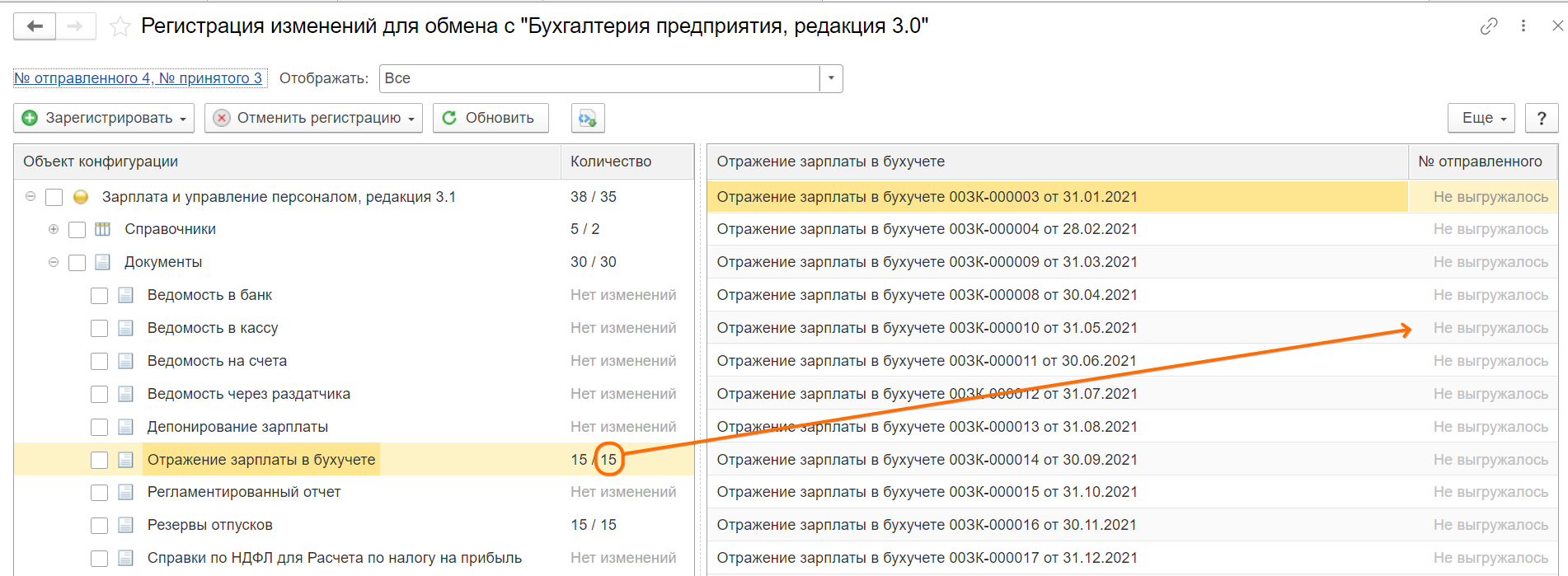The width and height of the screenshot is (1568, 576).
Task: Click document icon of Ведомость через раздатчика
Action: [x=126, y=394]
